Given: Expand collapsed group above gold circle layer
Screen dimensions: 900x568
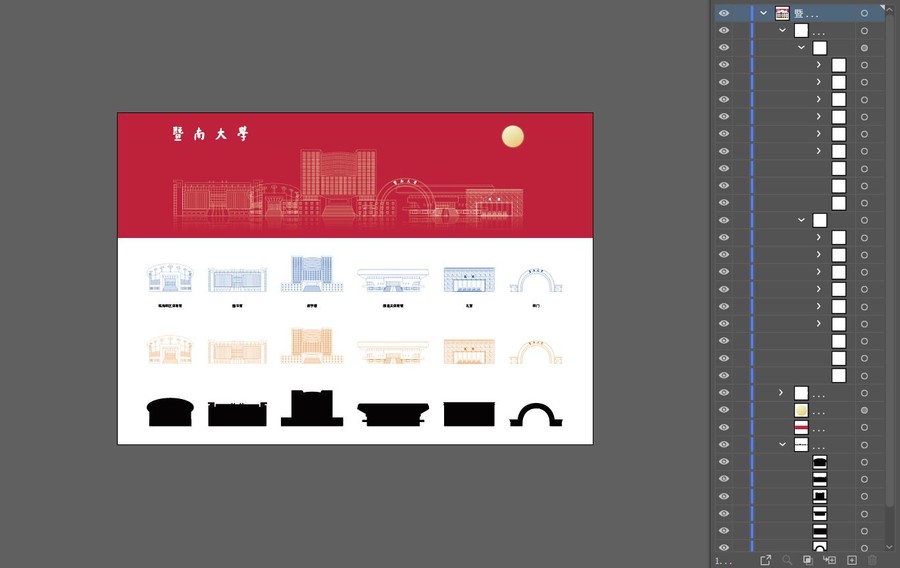Looking at the screenshot, I should [781, 392].
